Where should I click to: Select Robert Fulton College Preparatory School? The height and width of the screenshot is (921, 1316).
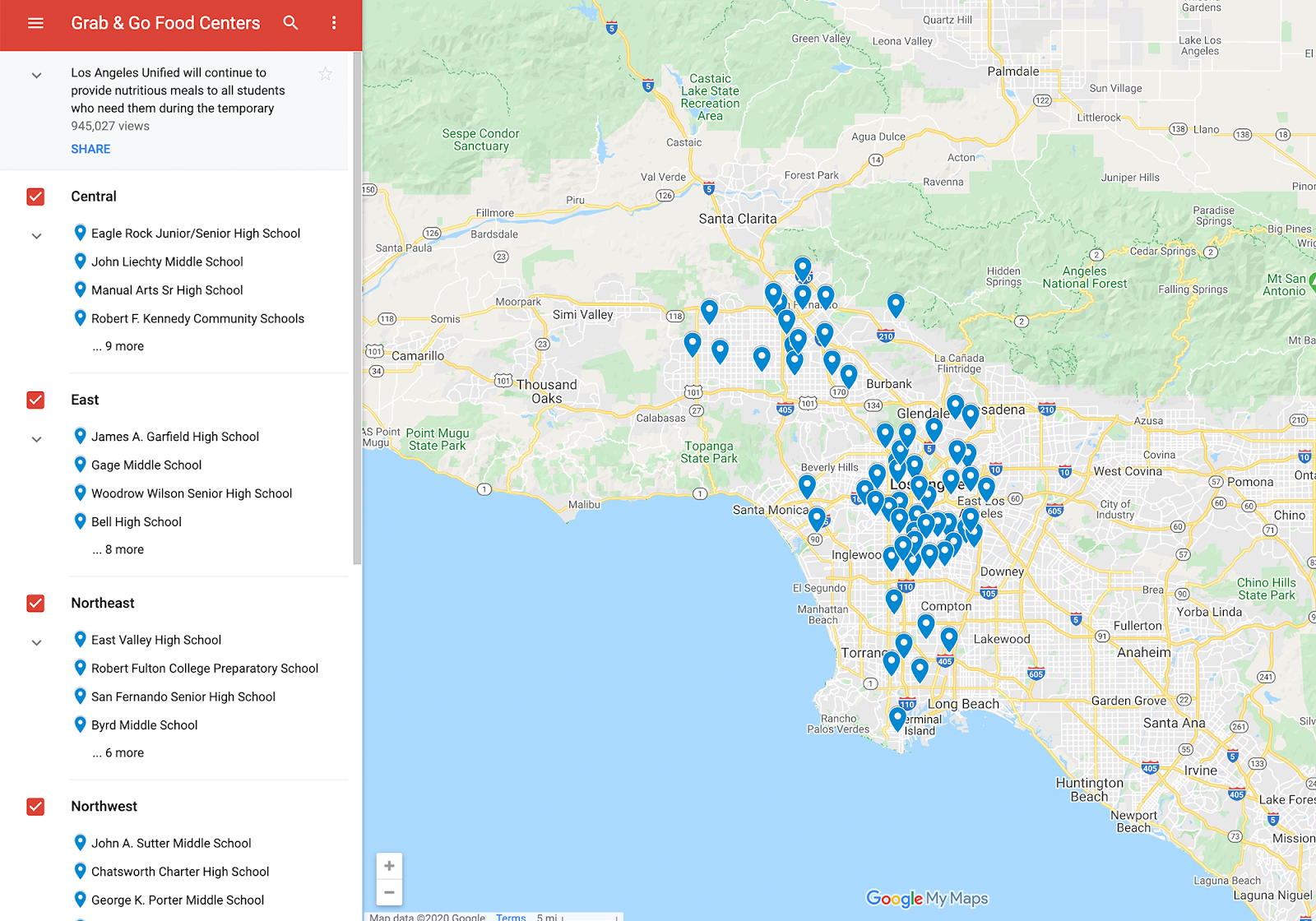click(x=205, y=668)
